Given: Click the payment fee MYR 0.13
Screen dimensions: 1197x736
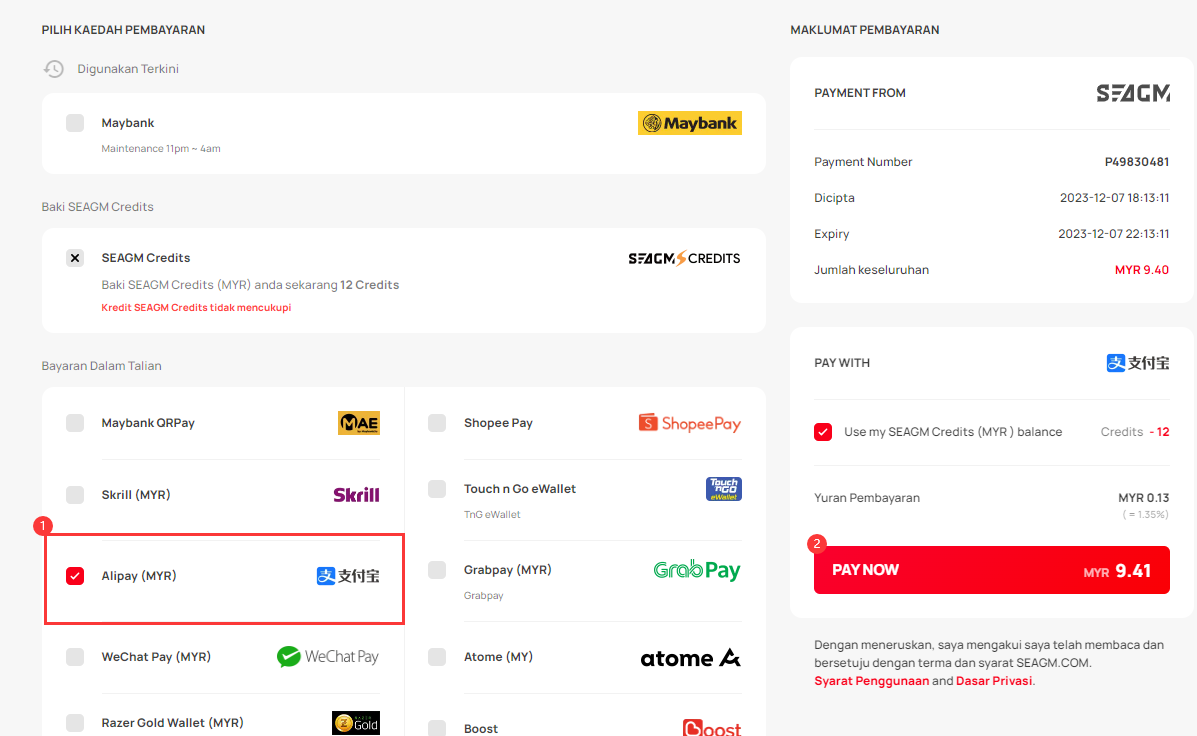Looking at the screenshot, I should pyautogui.click(x=1144, y=498).
